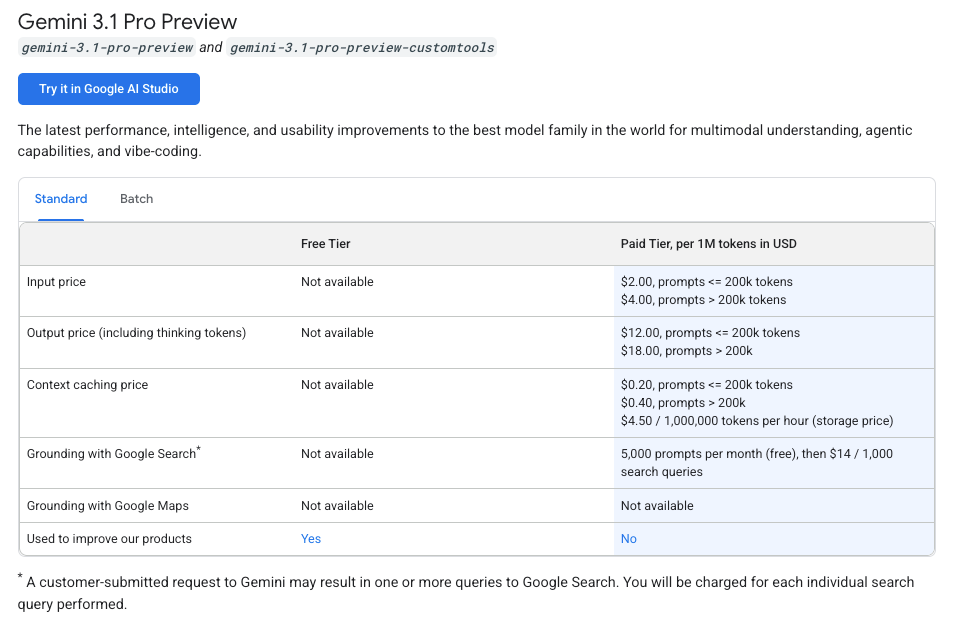Viewport: 962px width, 636px height.
Task: Click the No link under Paid Tier
Action: [x=628, y=538]
